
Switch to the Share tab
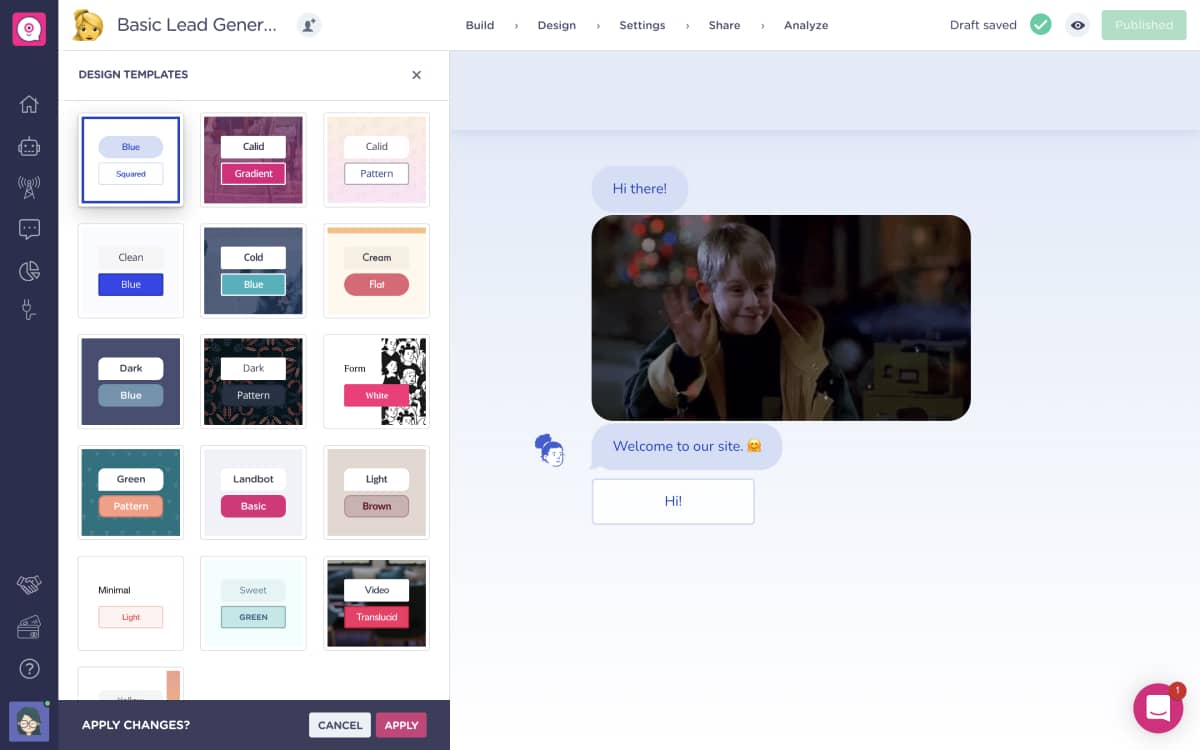pyautogui.click(x=724, y=25)
